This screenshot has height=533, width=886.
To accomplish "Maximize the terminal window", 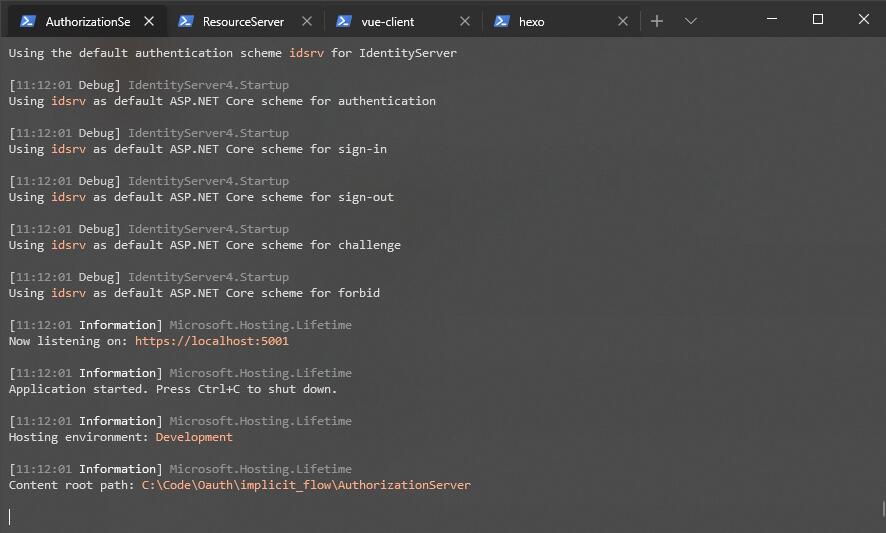I will 818,19.
